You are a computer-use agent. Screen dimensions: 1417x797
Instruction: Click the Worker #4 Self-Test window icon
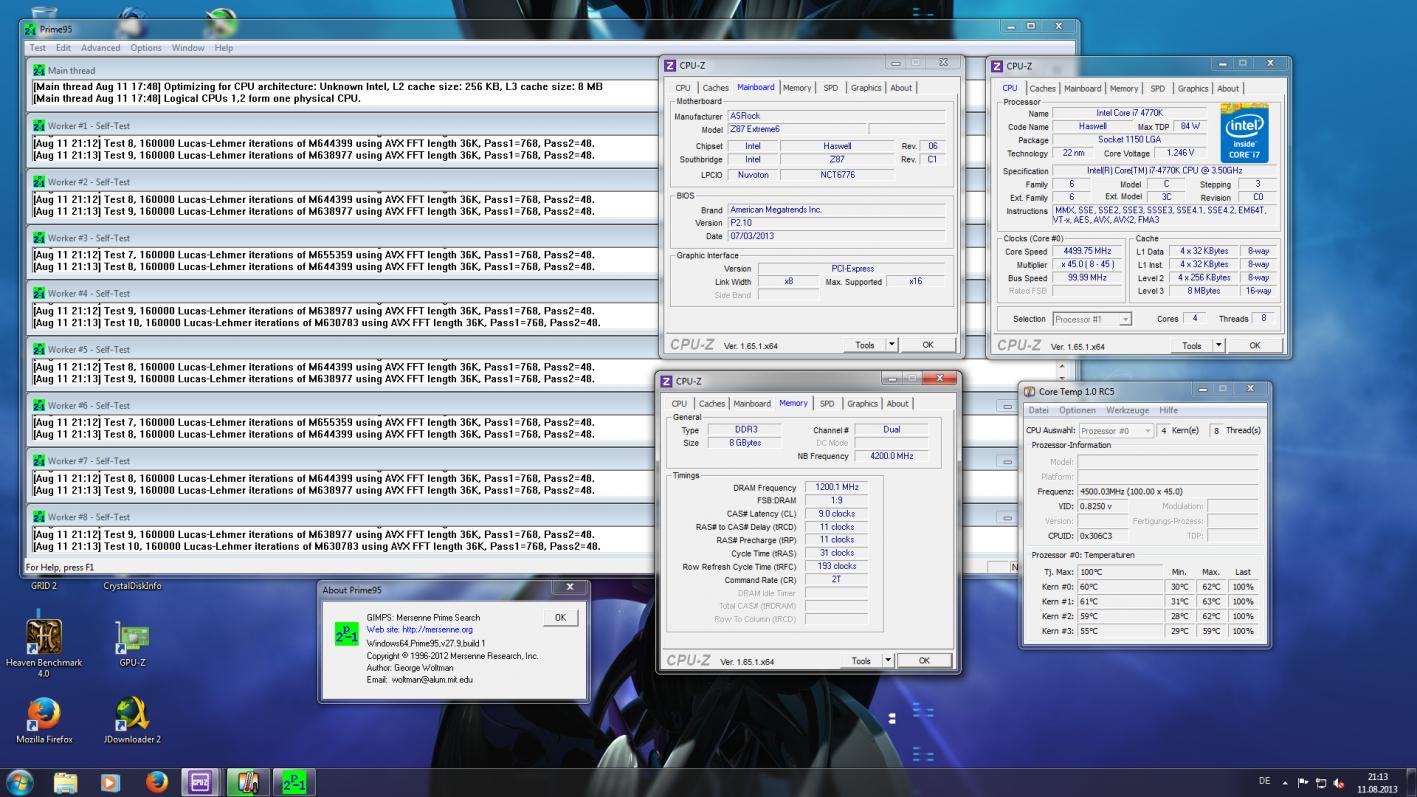coord(39,294)
